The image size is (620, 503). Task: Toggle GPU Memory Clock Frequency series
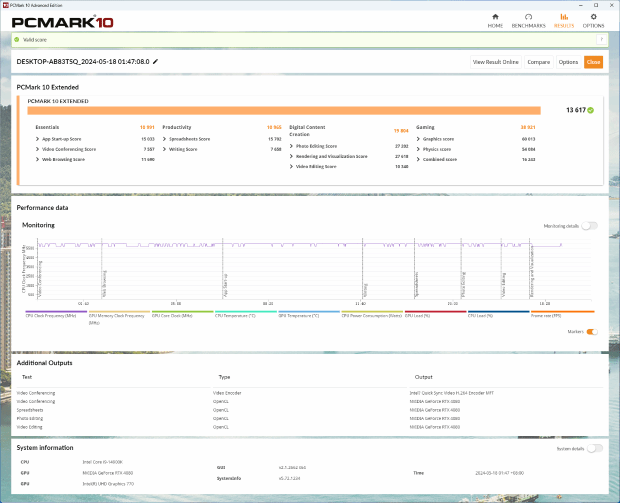coord(117,316)
